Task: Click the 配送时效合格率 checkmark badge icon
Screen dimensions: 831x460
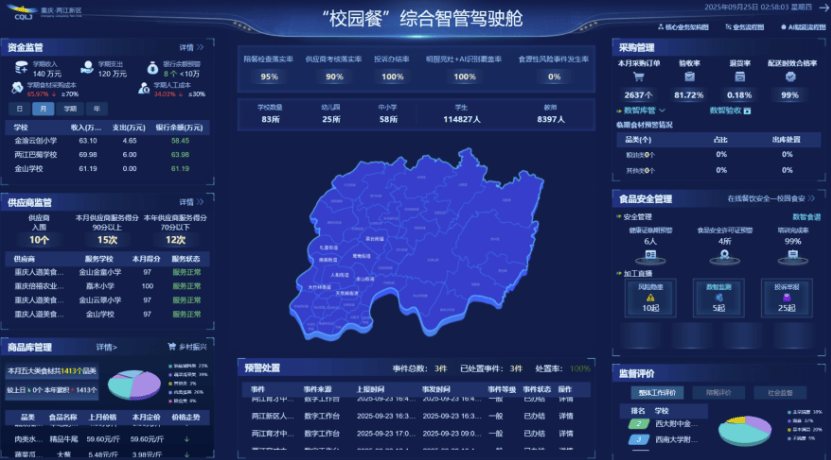Action: point(790,78)
